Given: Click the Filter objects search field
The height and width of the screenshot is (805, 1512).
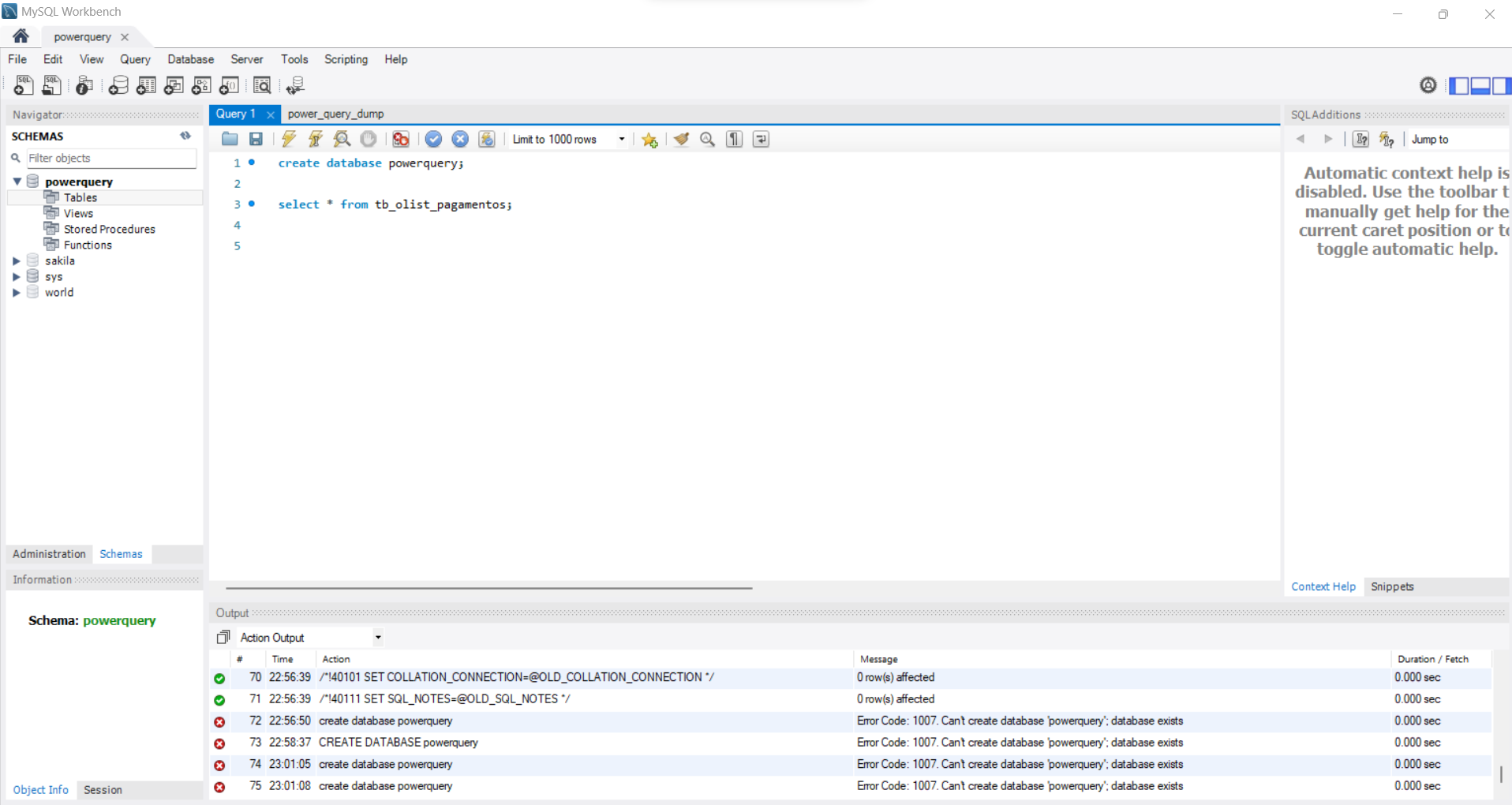Looking at the screenshot, I should tap(111, 158).
